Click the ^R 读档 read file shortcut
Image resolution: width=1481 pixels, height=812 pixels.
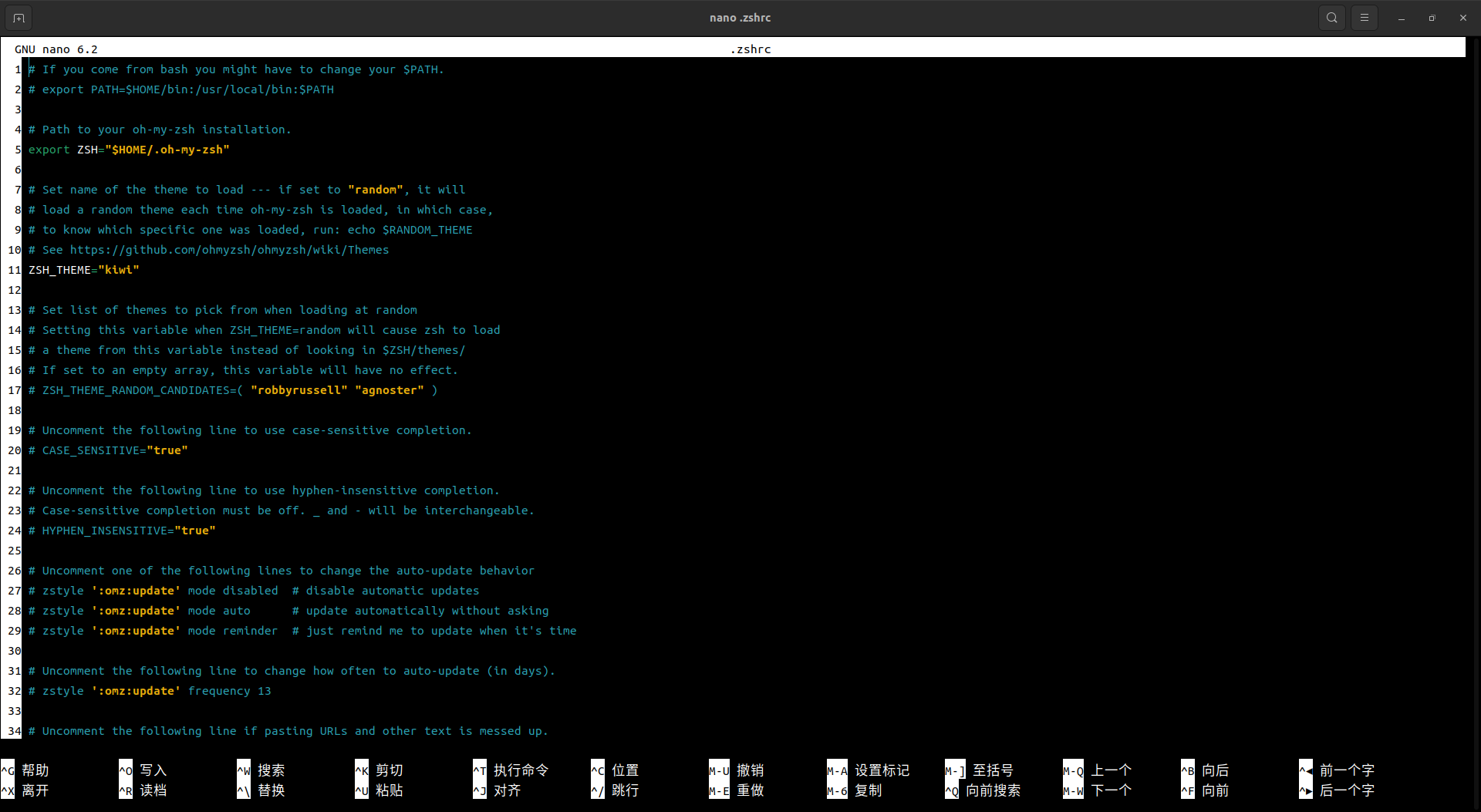pyautogui.click(x=143, y=790)
